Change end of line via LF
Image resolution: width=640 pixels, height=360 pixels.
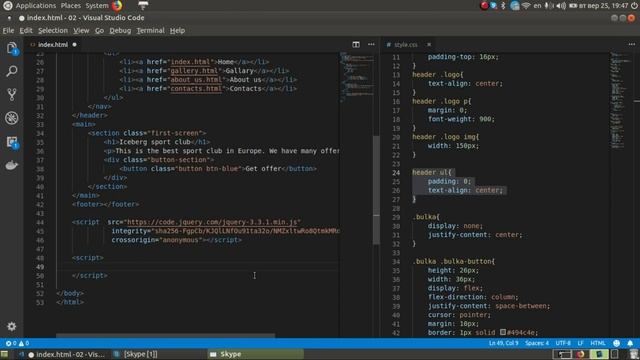pos(580,343)
